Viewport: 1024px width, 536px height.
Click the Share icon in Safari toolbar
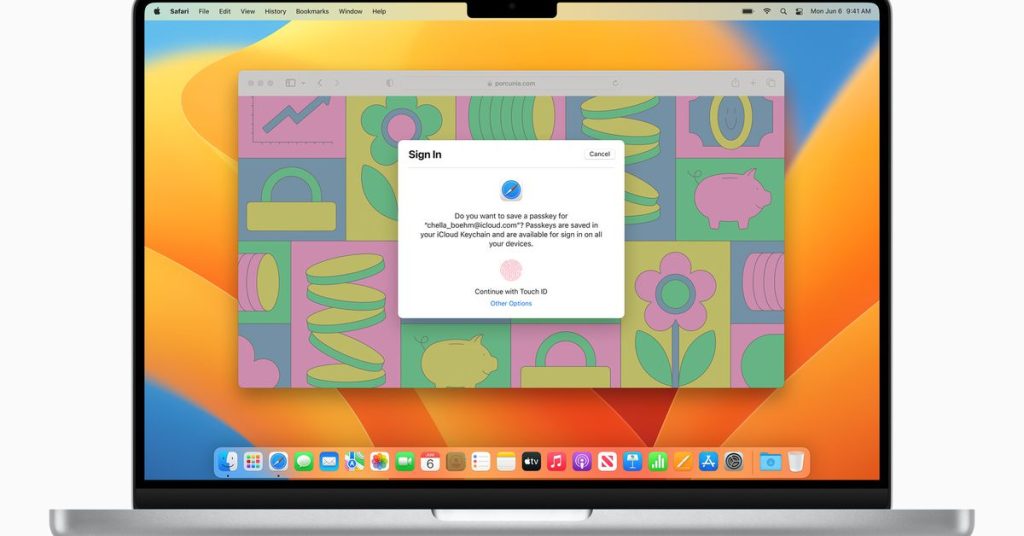click(x=735, y=83)
